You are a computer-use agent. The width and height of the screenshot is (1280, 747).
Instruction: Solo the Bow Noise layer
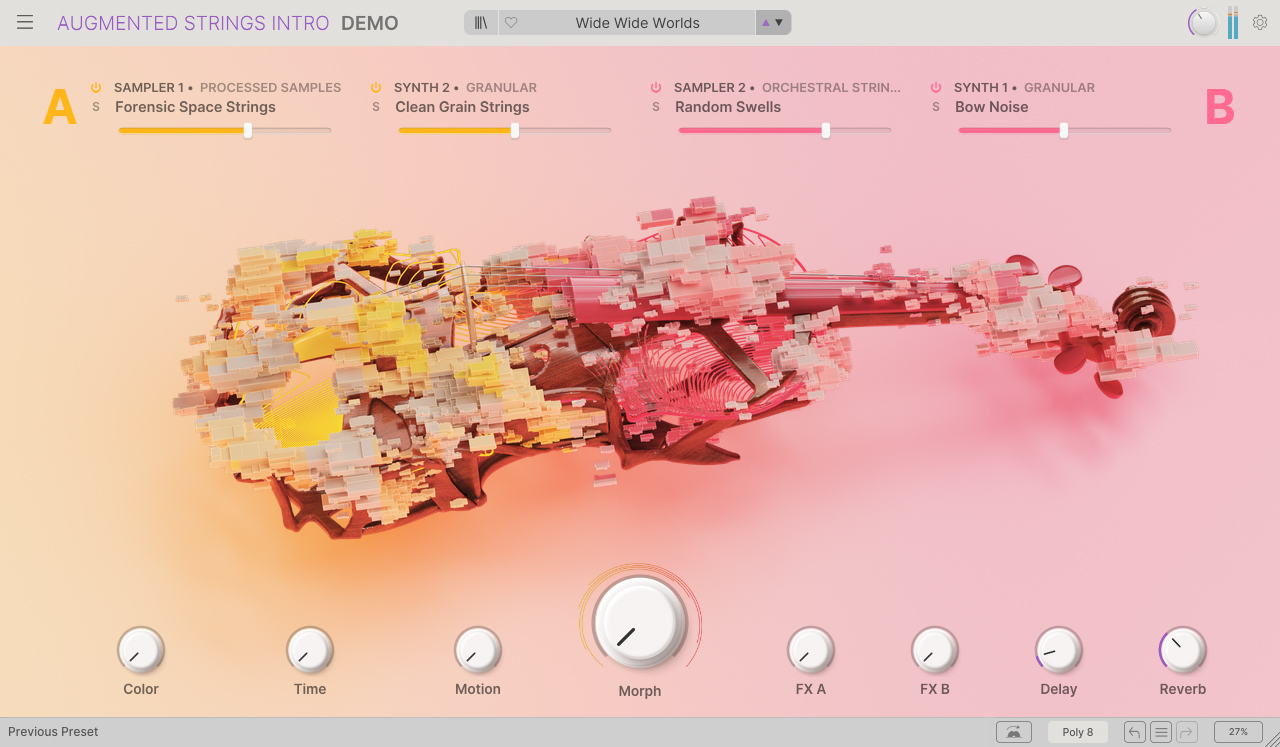[x=936, y=107]
